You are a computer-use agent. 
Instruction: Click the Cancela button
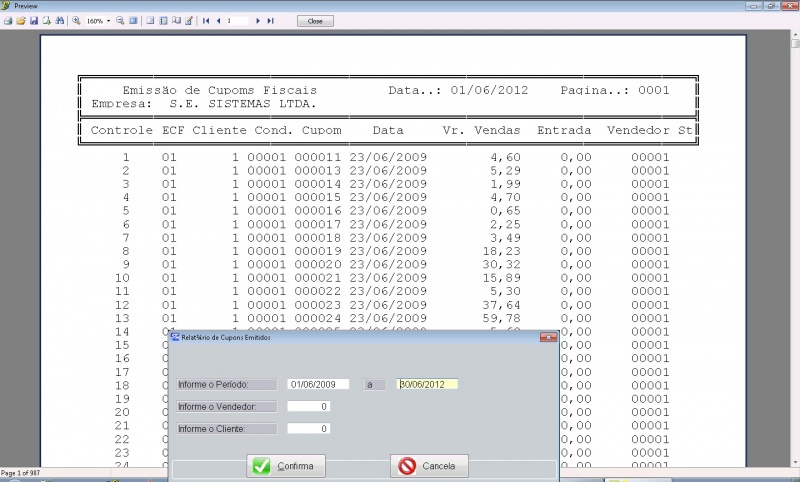click(429, 466)
